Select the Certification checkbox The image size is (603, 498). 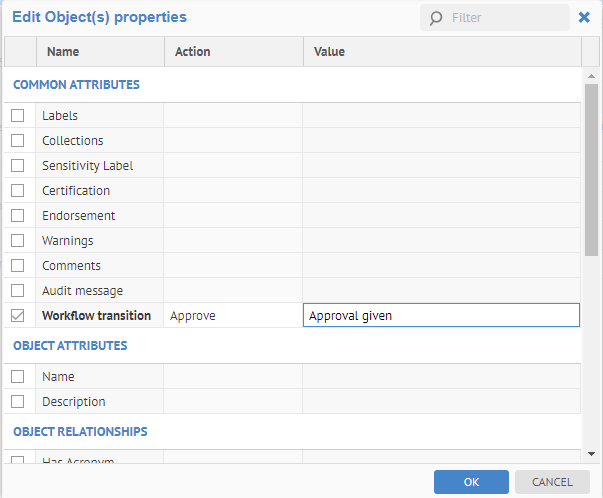(18, 191)
